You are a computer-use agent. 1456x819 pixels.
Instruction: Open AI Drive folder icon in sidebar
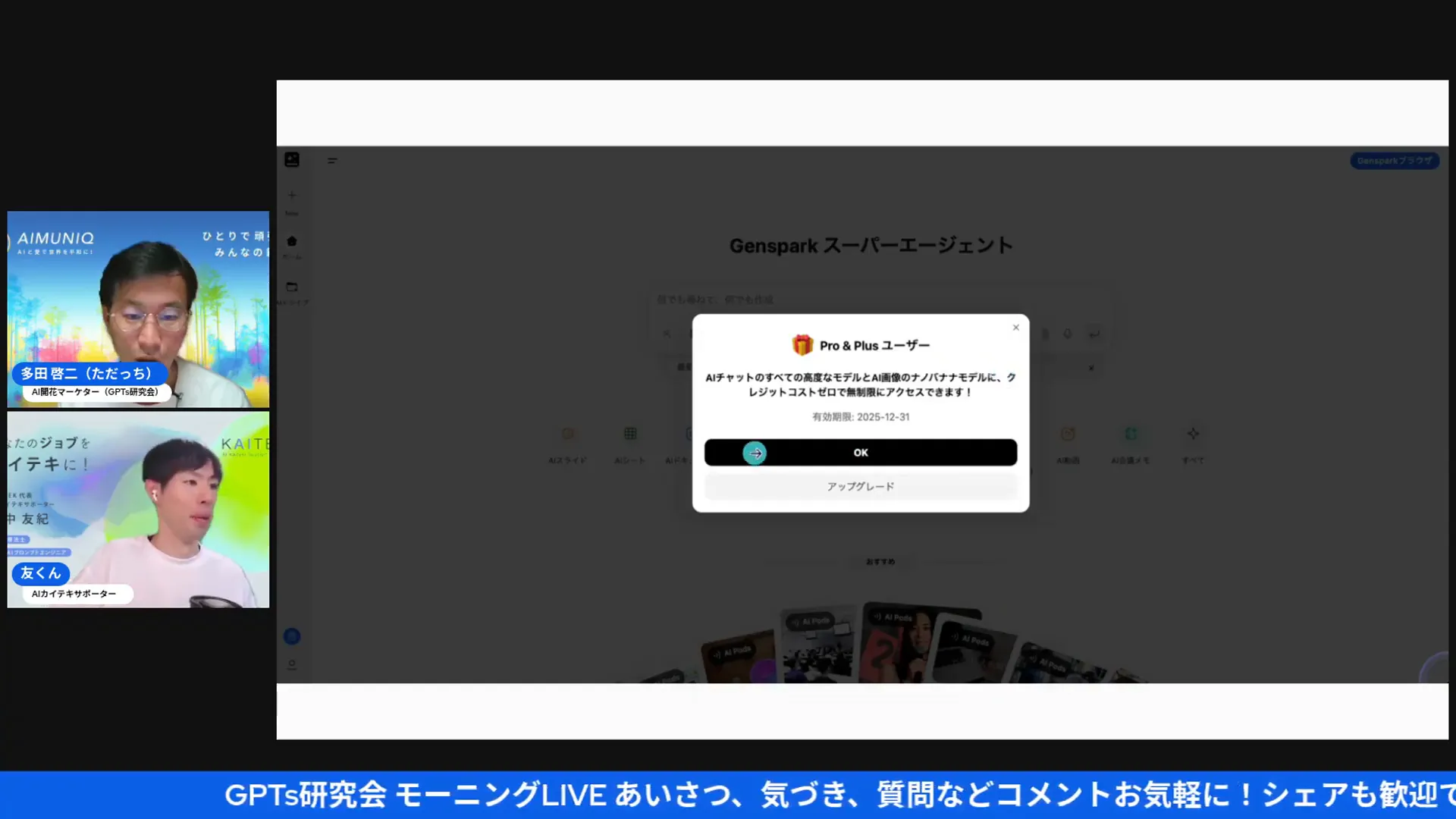pos(292,287)
